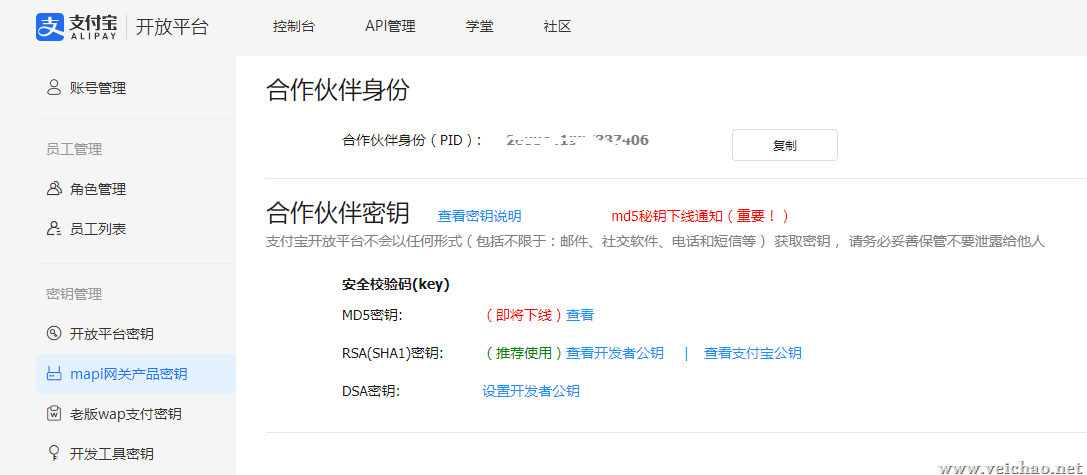Click the 合作伙伴密钥 heading
The width and height of the screenshot is (1087, 475).
[338, 213]
